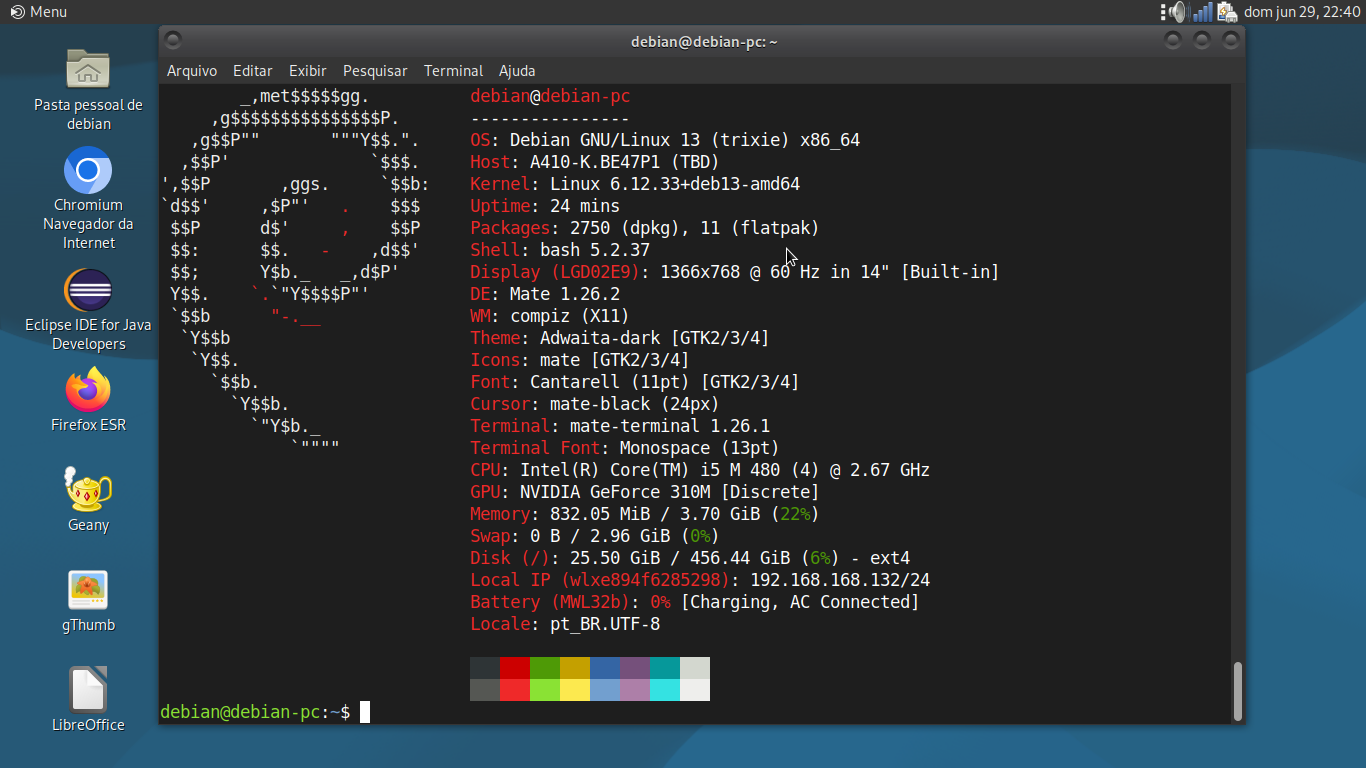Open the Arquivo menu
The image size is (1366, 768).
coord(192,71)
